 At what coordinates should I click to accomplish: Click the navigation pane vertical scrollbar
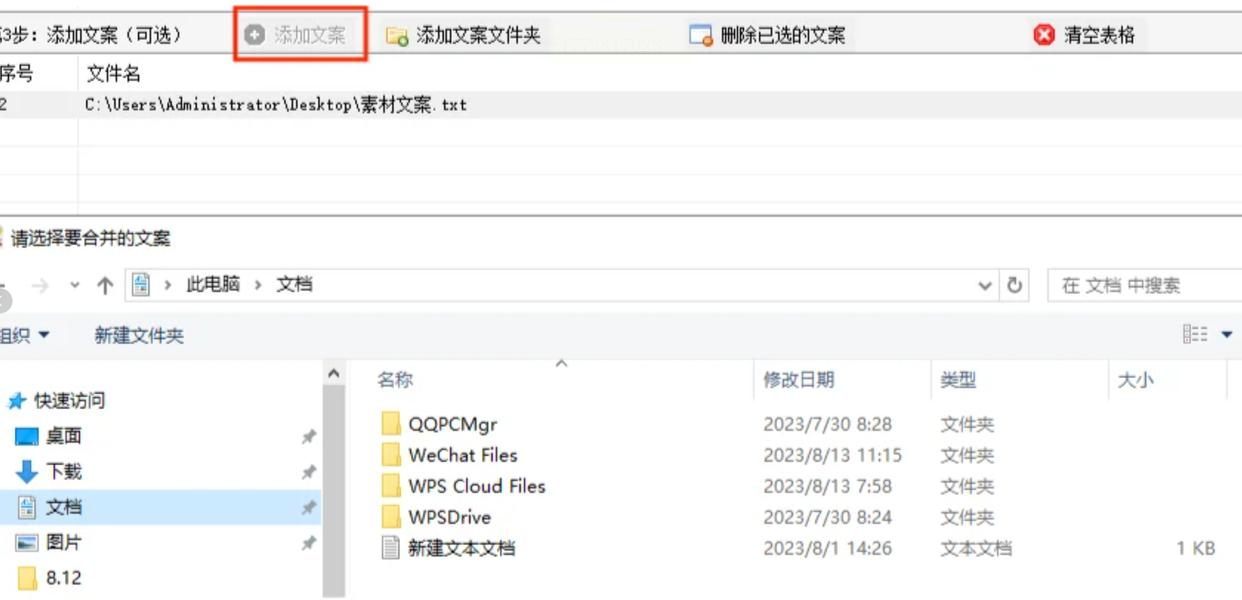tap(334, 480)
